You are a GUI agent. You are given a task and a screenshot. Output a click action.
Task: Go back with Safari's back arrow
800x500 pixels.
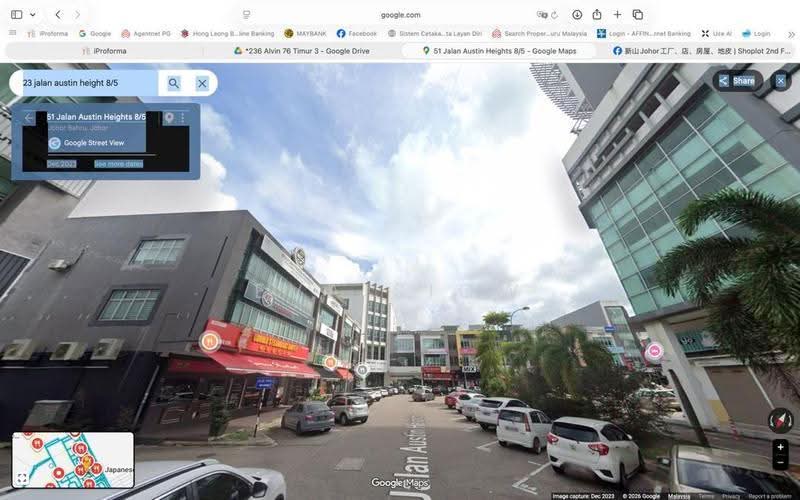(58, 15)
